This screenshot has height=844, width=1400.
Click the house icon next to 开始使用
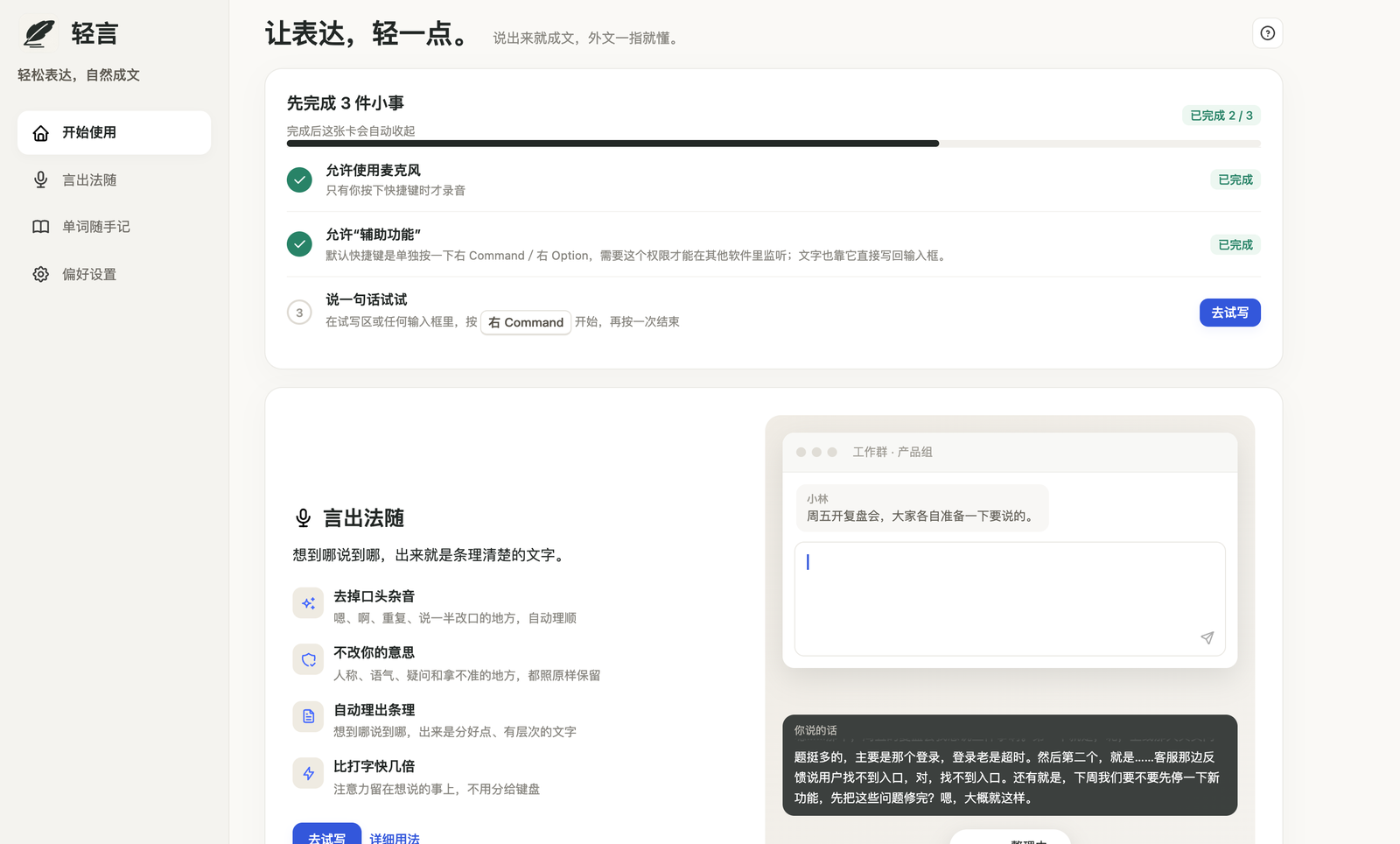tap(40, 133)
